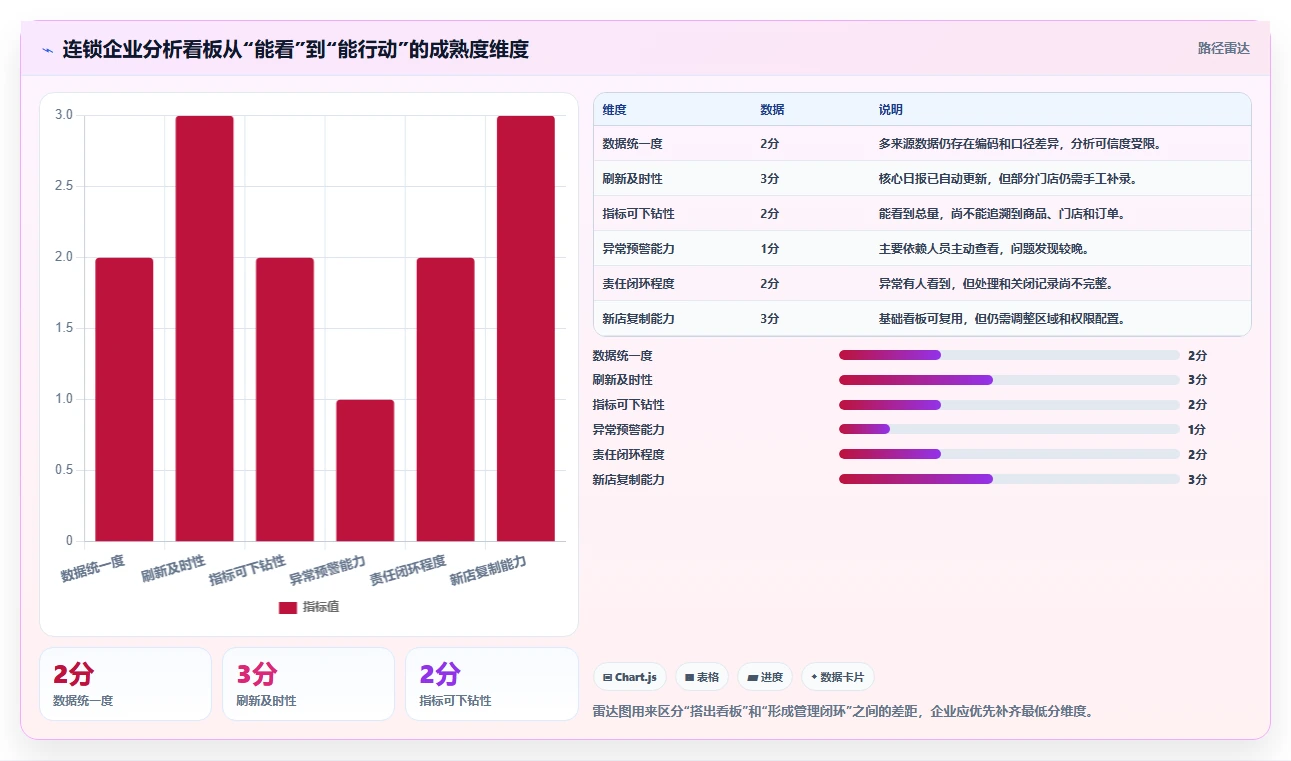Select the 表格 tag chip
Screen dimensions: 1291x761
pos(703,677)
